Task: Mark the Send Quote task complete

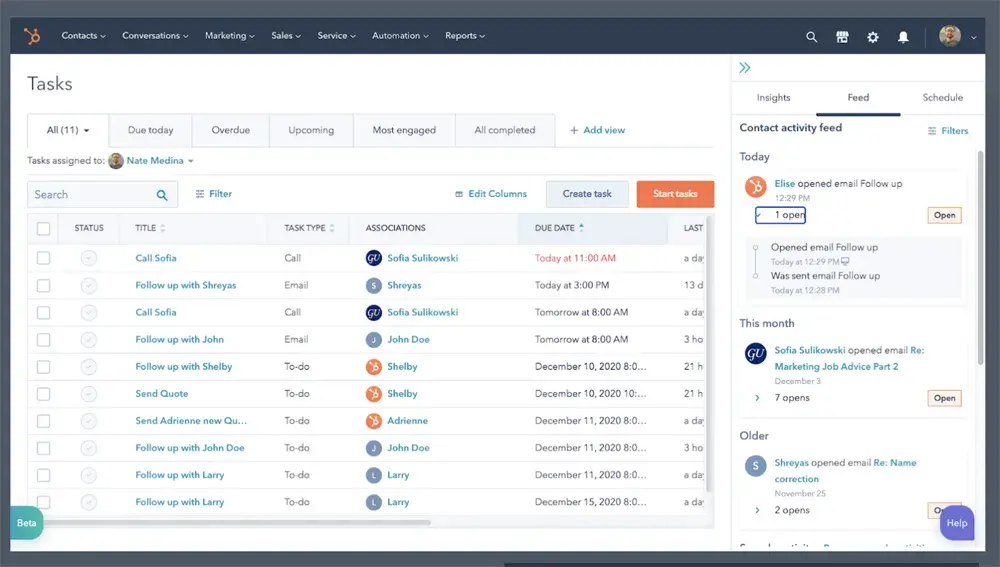Action: 89,394
